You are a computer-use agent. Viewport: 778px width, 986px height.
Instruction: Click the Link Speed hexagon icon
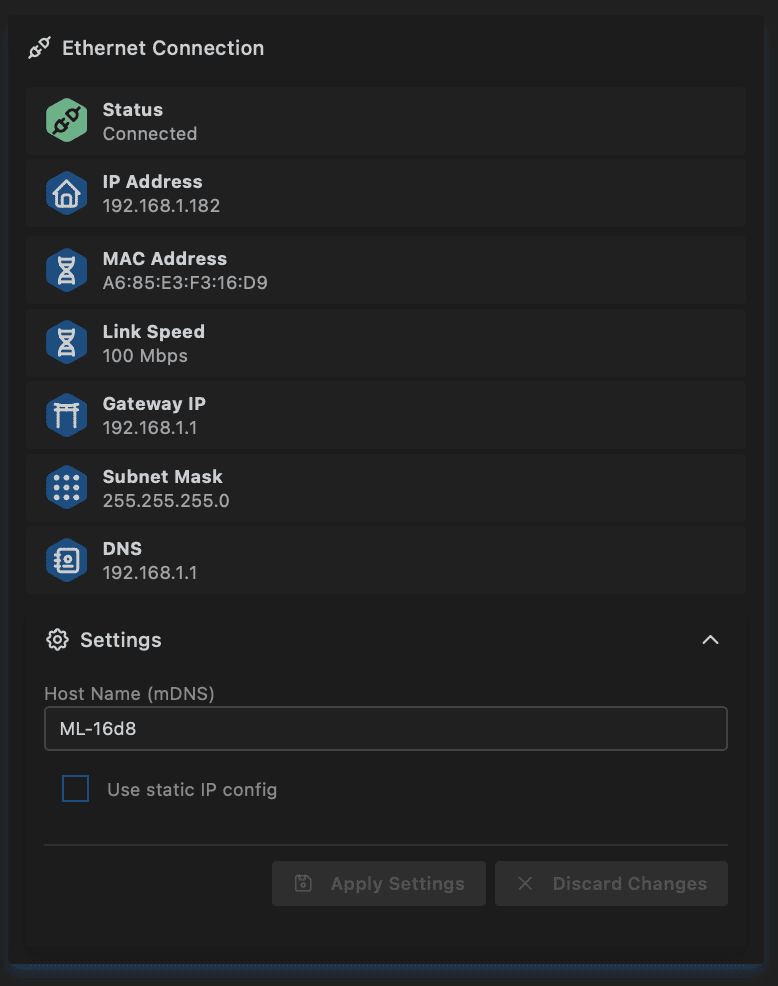coord(66,343)
